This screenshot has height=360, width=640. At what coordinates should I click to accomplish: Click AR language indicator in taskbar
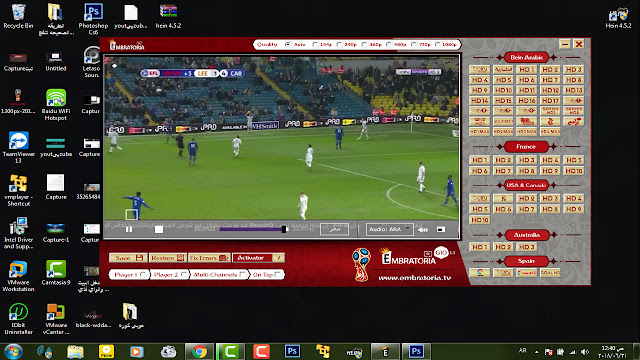coord(522,351)
